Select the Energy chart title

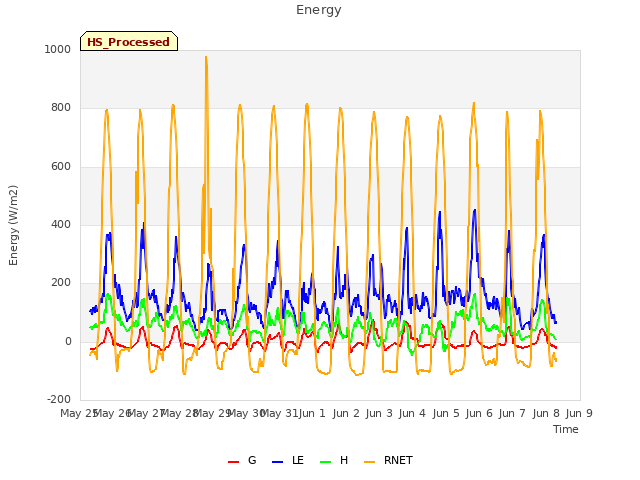[x=318, y=10]
